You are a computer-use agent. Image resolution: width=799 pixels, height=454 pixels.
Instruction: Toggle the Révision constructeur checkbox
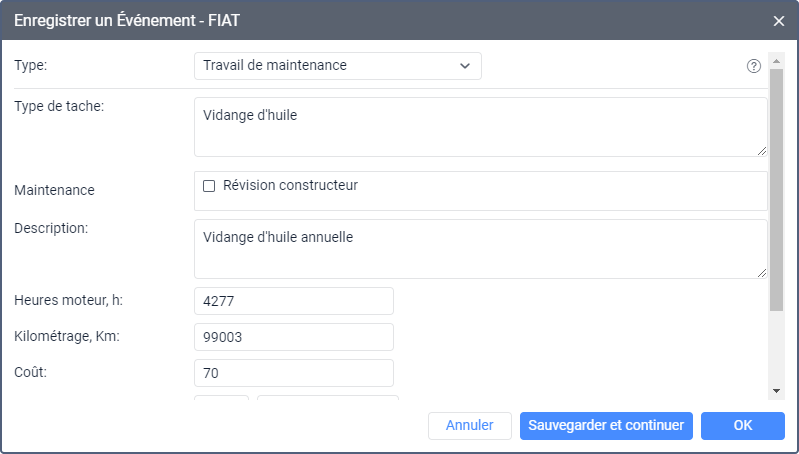[209, 186]
